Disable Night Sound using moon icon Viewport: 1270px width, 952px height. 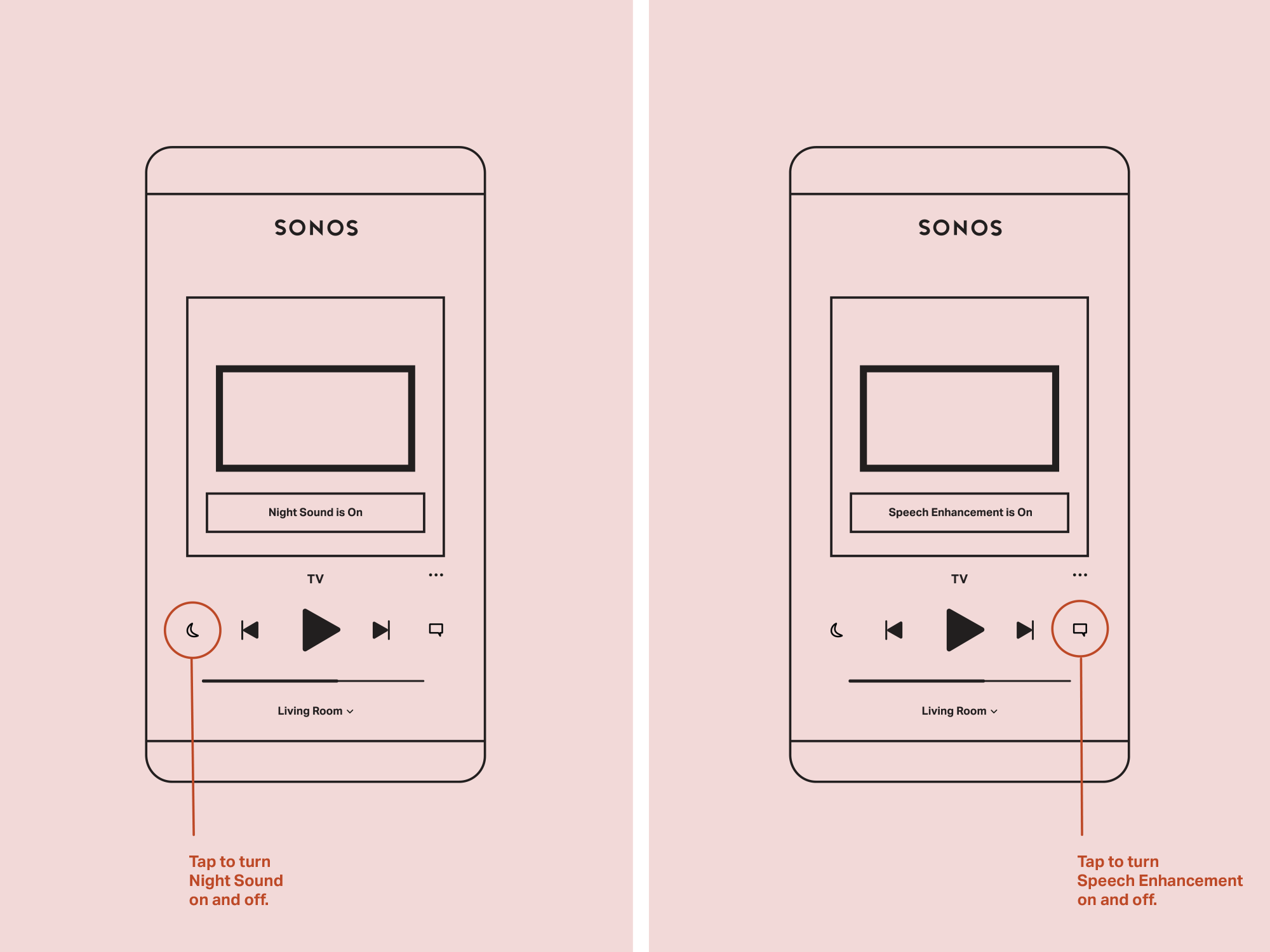(x=194, y=629)
